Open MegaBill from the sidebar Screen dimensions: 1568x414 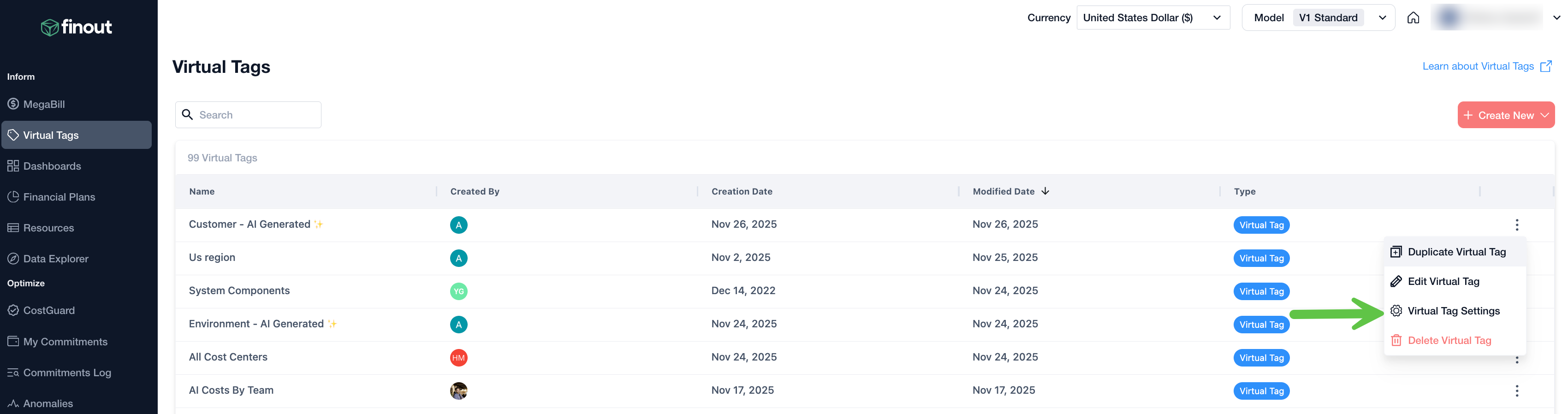[44, 104]
